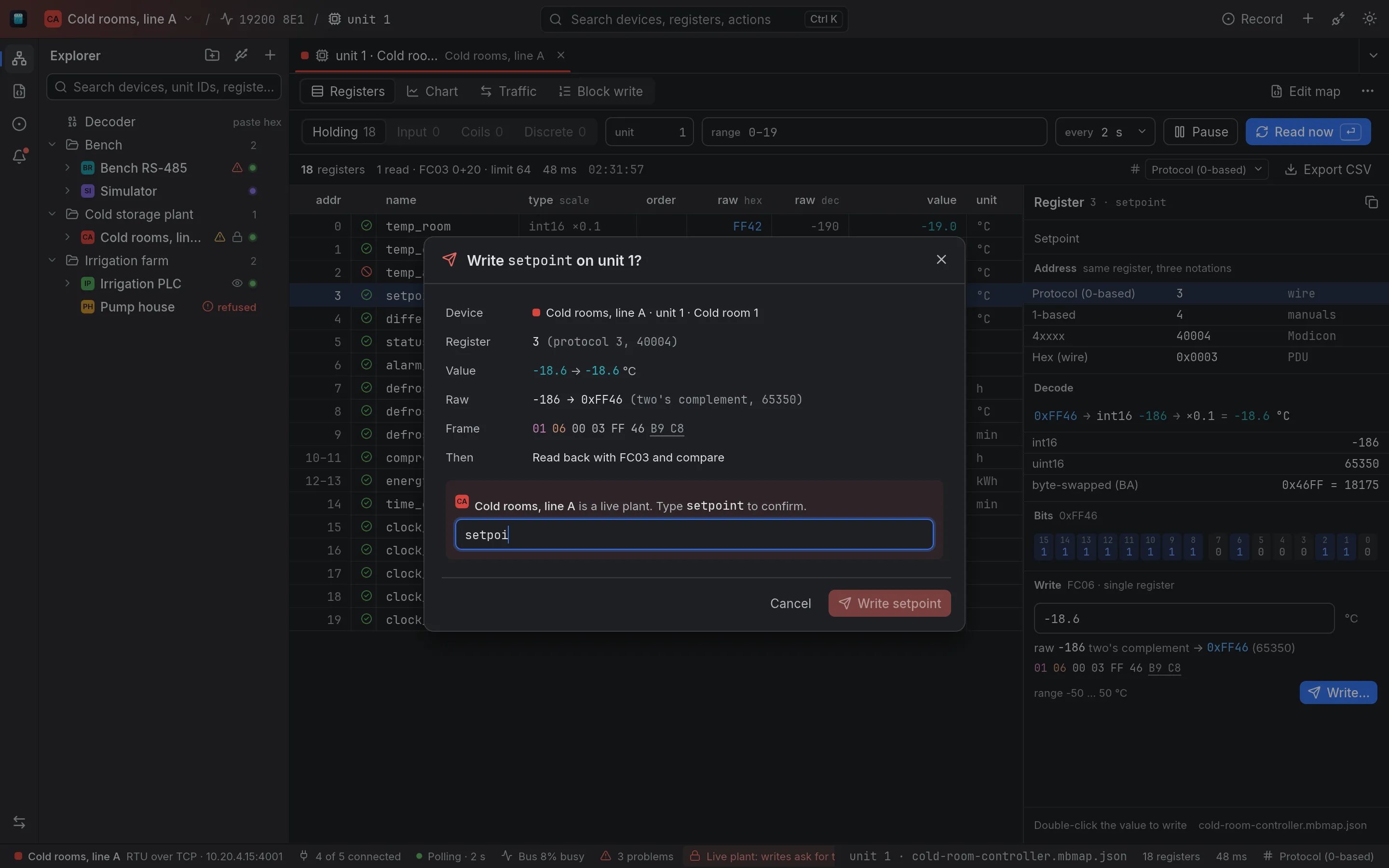1389x868 pixels.
Task: Collapse the Bench folder
Action: 52,145
